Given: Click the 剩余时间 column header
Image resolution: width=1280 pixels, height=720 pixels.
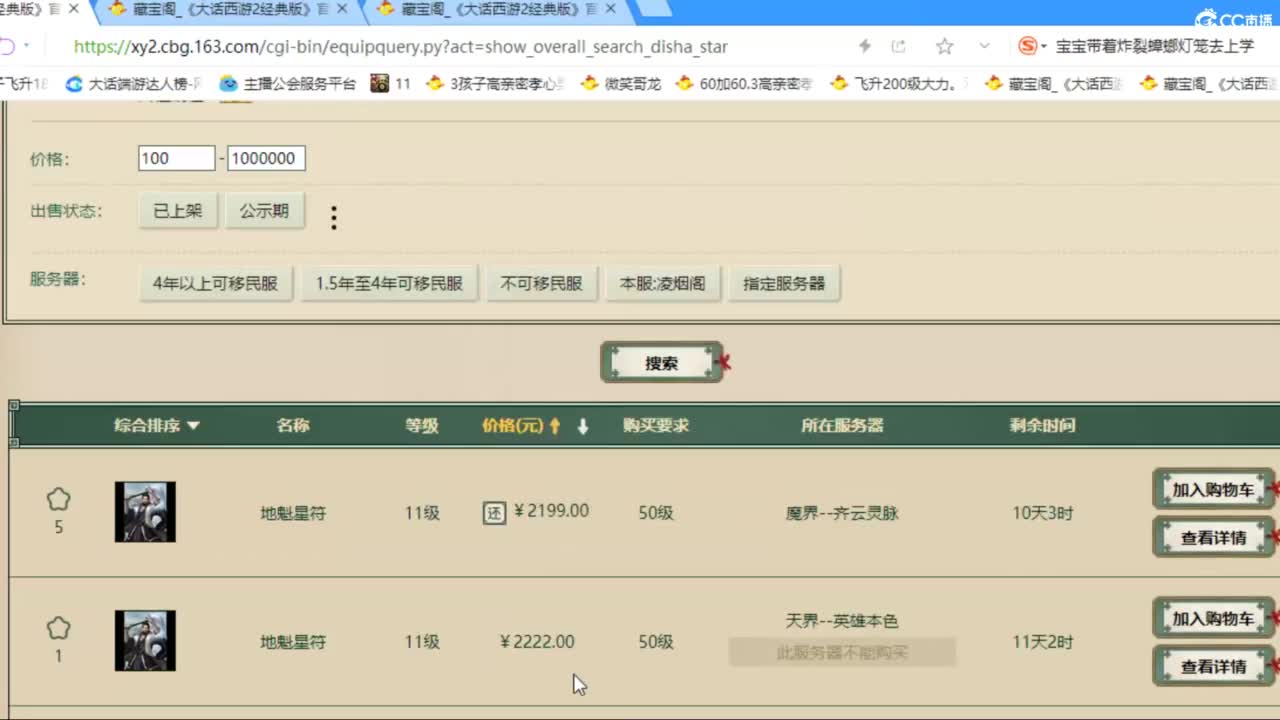Looking at the screenshot, I should (1042, 426).
